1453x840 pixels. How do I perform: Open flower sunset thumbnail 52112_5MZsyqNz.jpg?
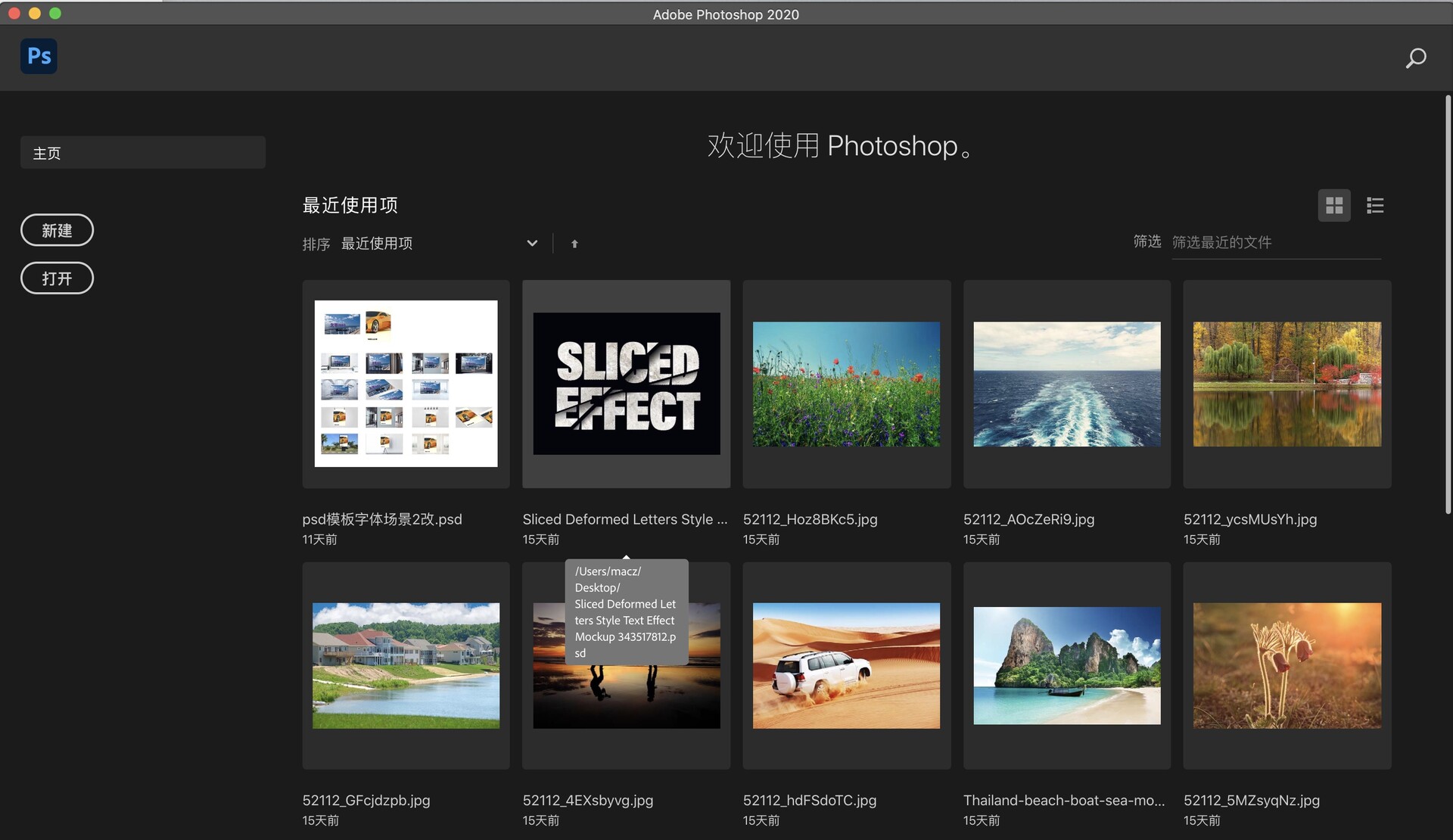pos(1287,666)
